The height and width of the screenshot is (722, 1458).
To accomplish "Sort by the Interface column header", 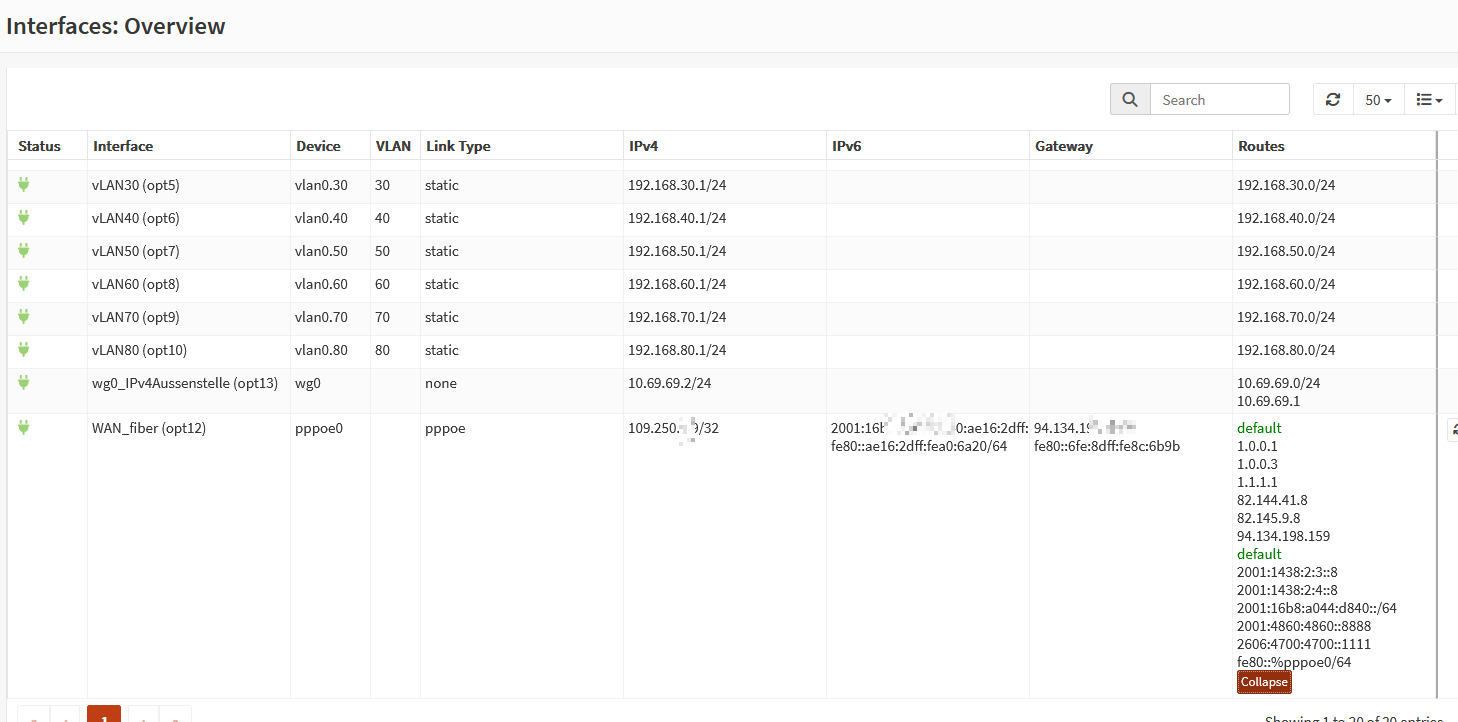I will point(123,146).
